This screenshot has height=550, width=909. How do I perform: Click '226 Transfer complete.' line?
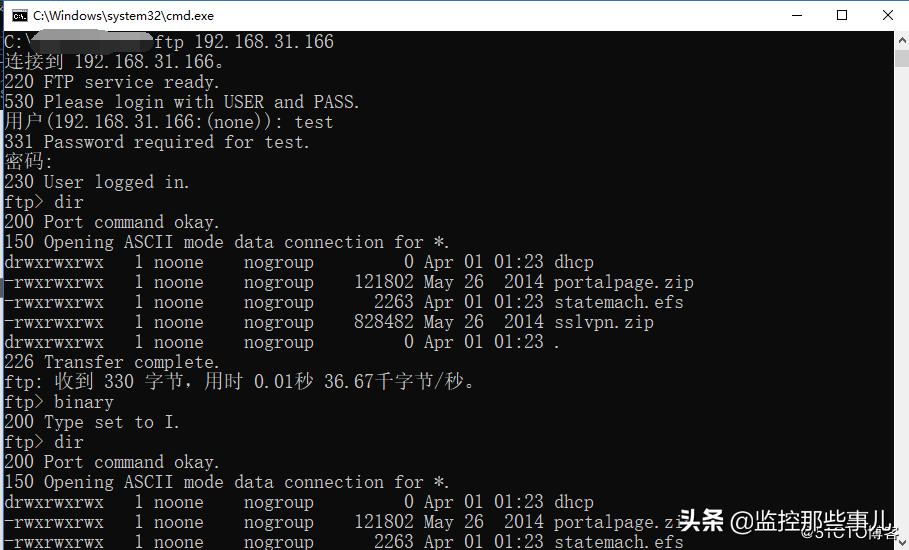112,362
